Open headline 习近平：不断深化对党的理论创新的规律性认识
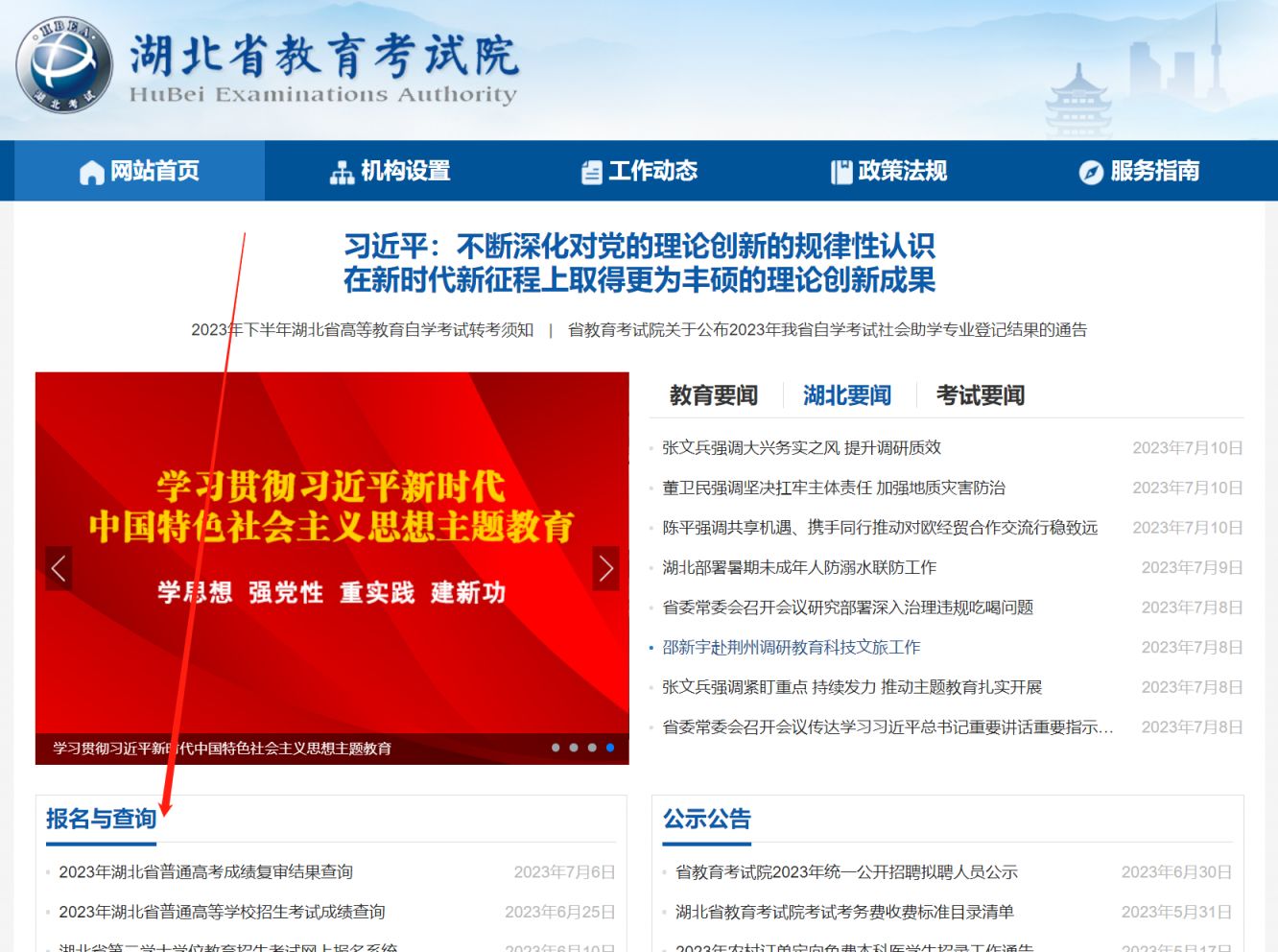This screenshot has height=952, width=1278. (639, 247)
